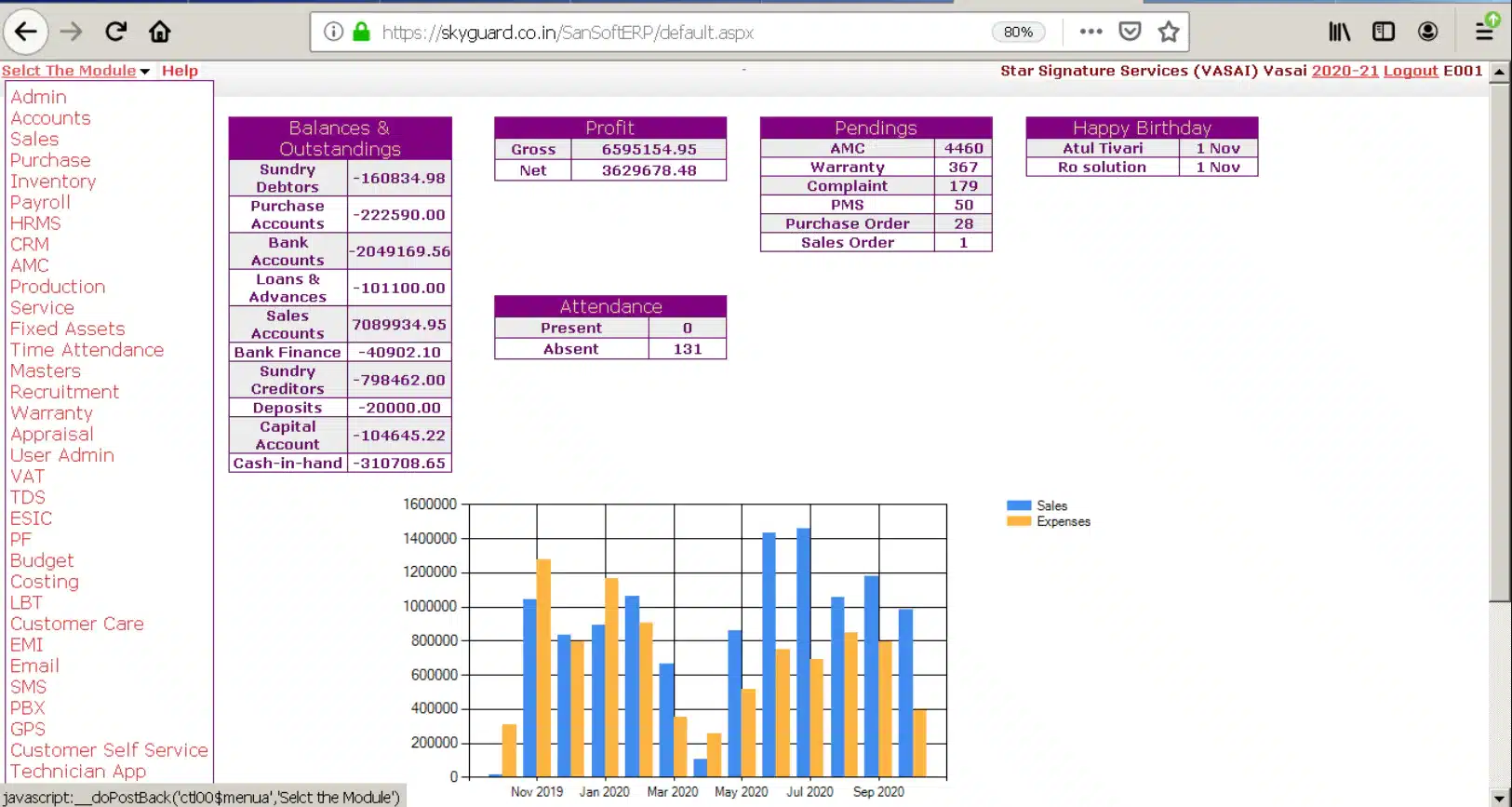
Task: Open the browser Home icon
Action: [x=160, y=32]
